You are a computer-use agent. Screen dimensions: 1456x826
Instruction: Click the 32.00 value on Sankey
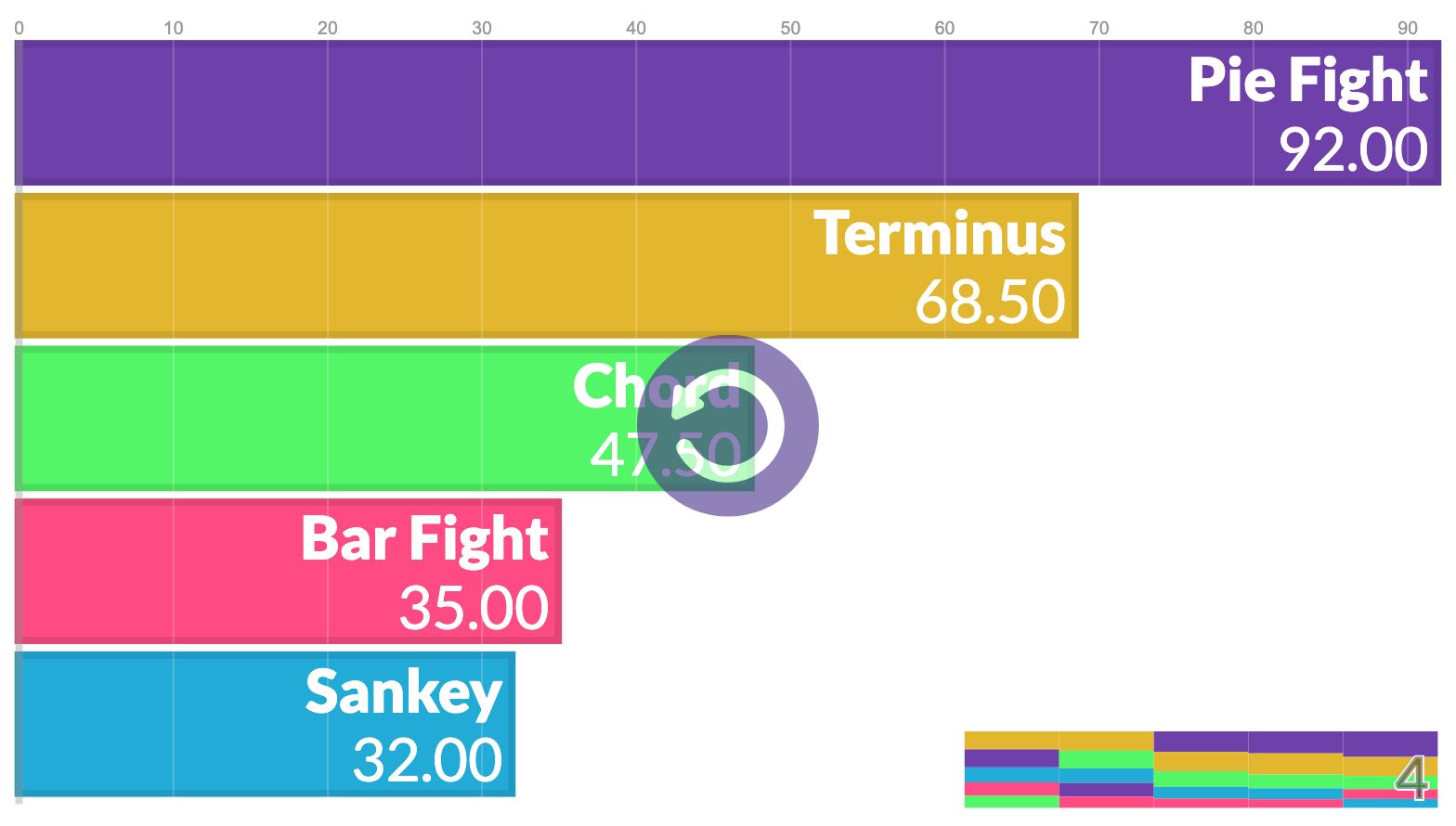tap(427, 760)
